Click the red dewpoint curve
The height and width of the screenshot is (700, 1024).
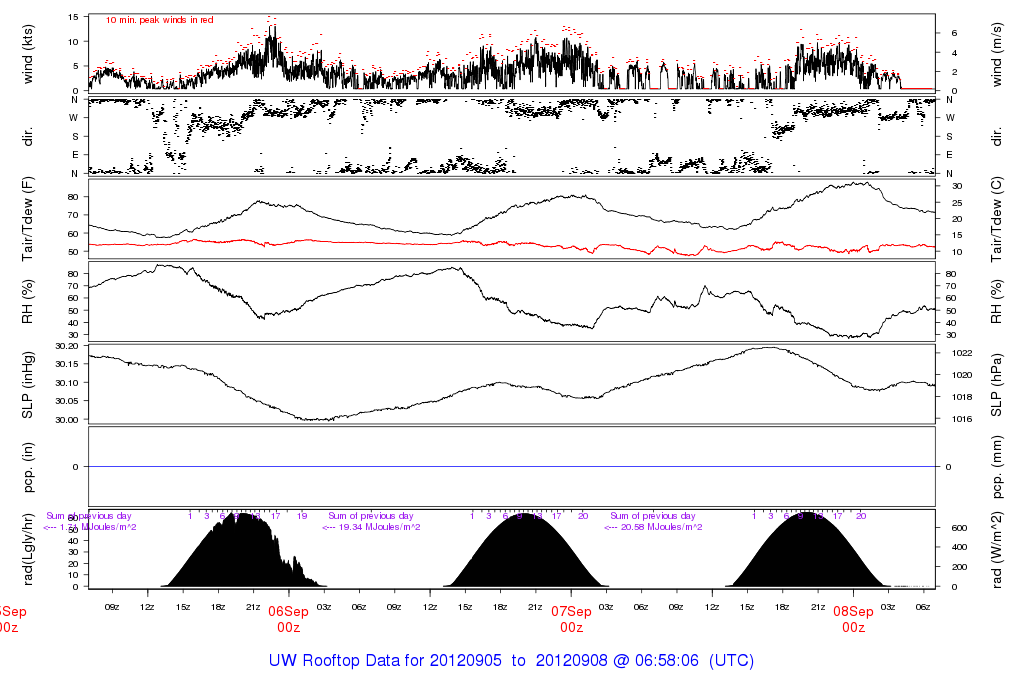tap(511, 245)
